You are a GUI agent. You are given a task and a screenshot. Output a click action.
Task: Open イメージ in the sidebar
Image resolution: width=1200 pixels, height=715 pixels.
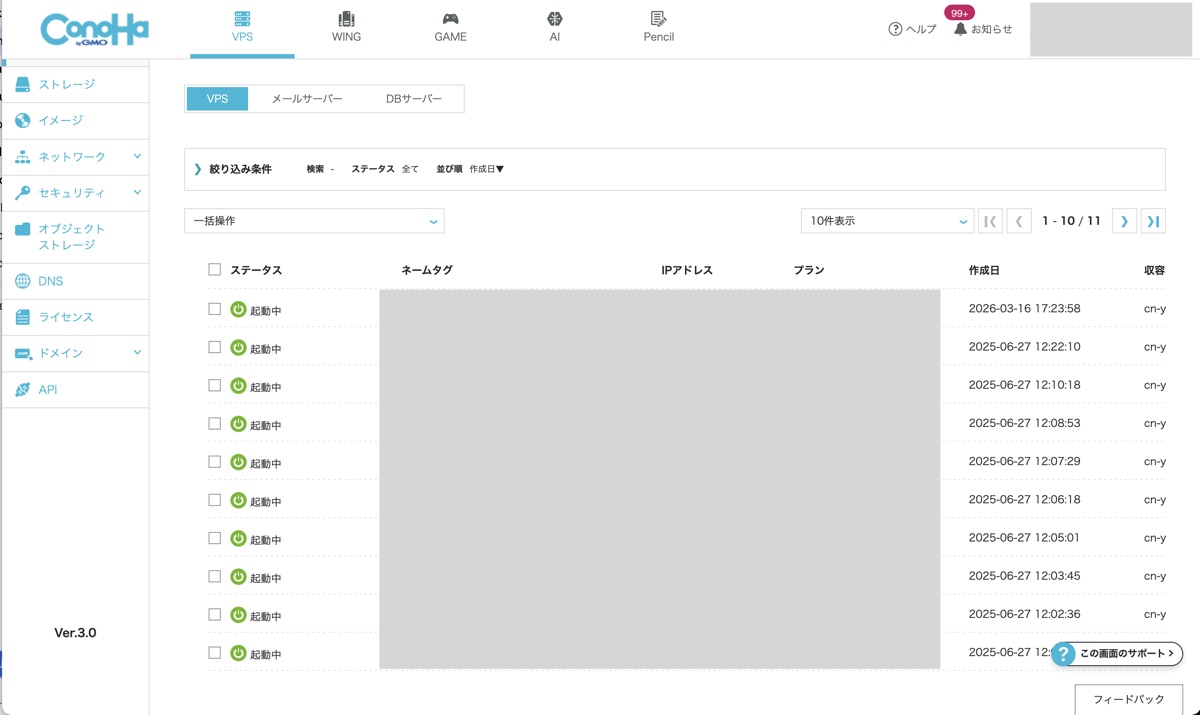[75, 121]
